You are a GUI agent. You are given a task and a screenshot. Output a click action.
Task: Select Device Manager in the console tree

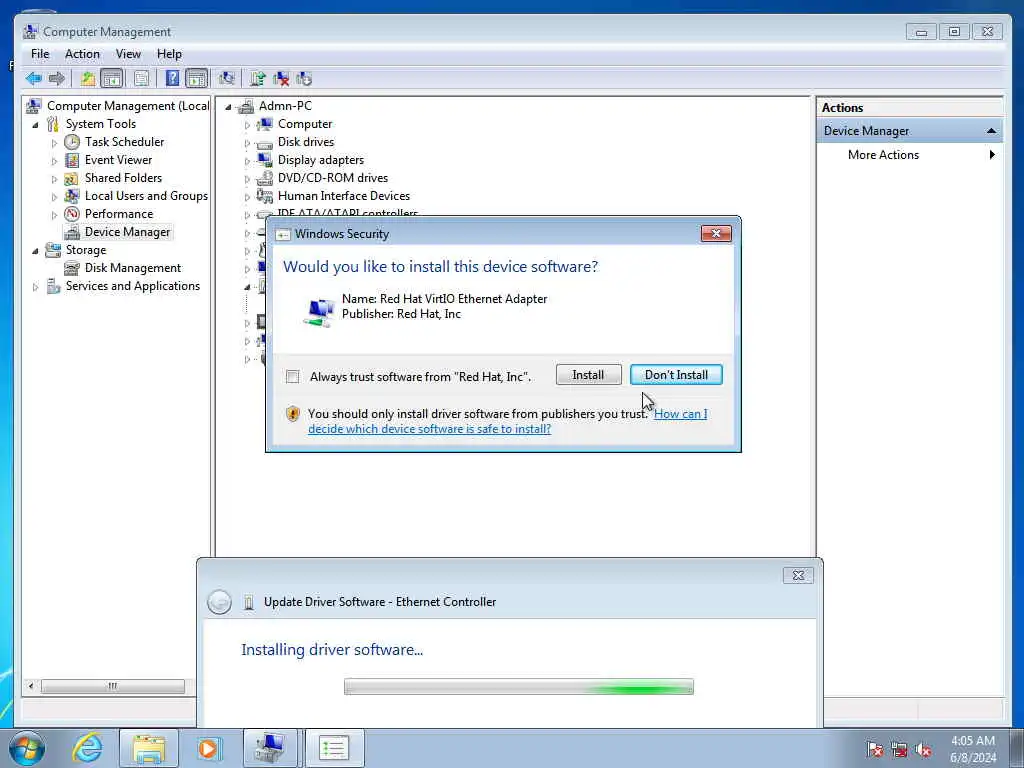[127, 232]
